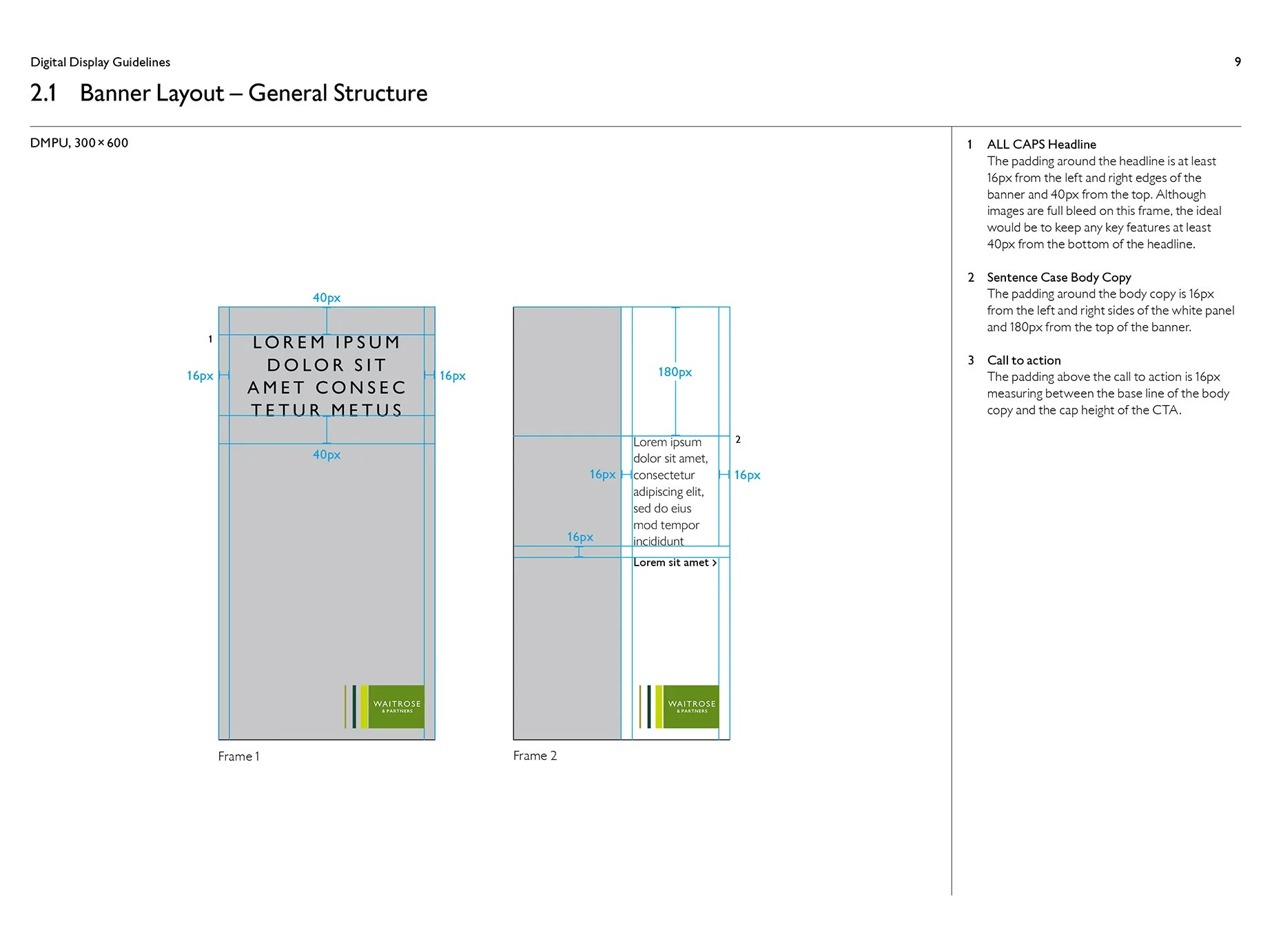Click the annotation number '2' beside Frame 2
Viewport: 1272px width, 952px height.
point(738,439)
